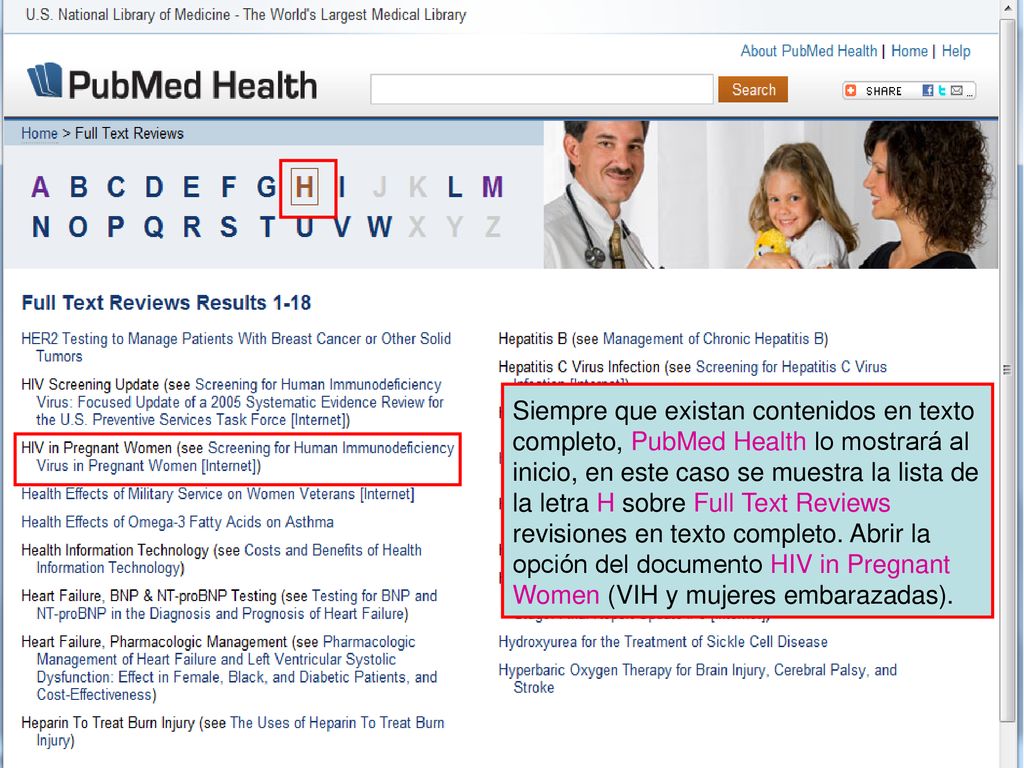Open Pharmacologic Management of Heart Failure link
Image resolution: width=1024 pixels, height=768 pixels.
237,668
